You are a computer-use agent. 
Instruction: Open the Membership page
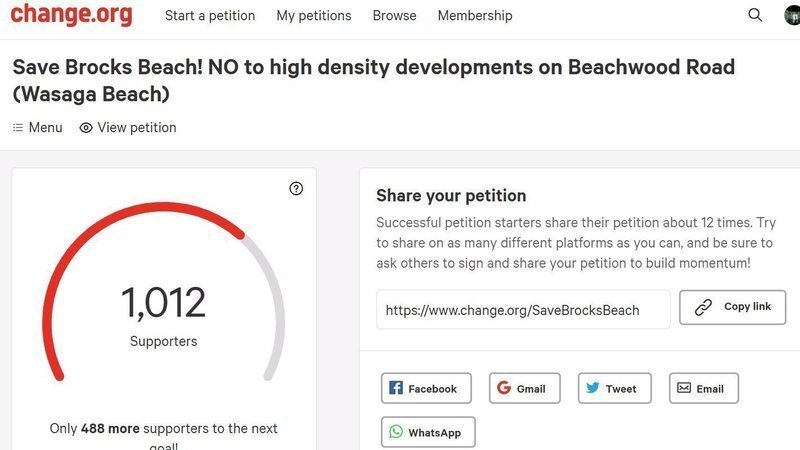(475, 16)
